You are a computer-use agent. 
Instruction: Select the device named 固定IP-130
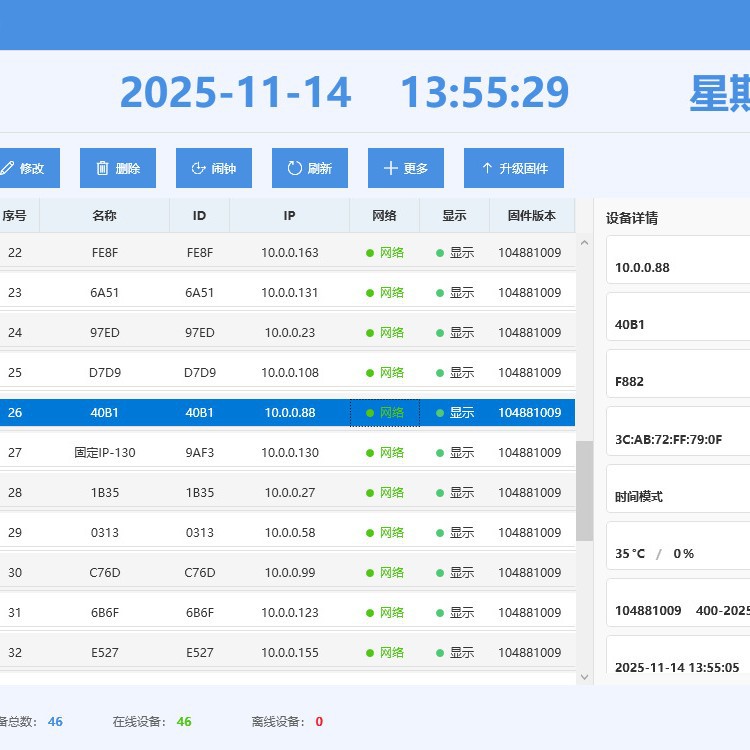point(287,452)
